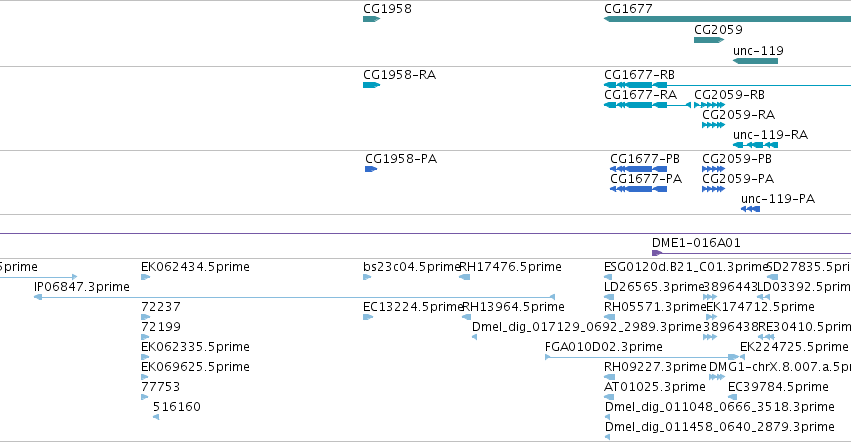Click the unc-119-RA transcript glyph

point(755,145)
